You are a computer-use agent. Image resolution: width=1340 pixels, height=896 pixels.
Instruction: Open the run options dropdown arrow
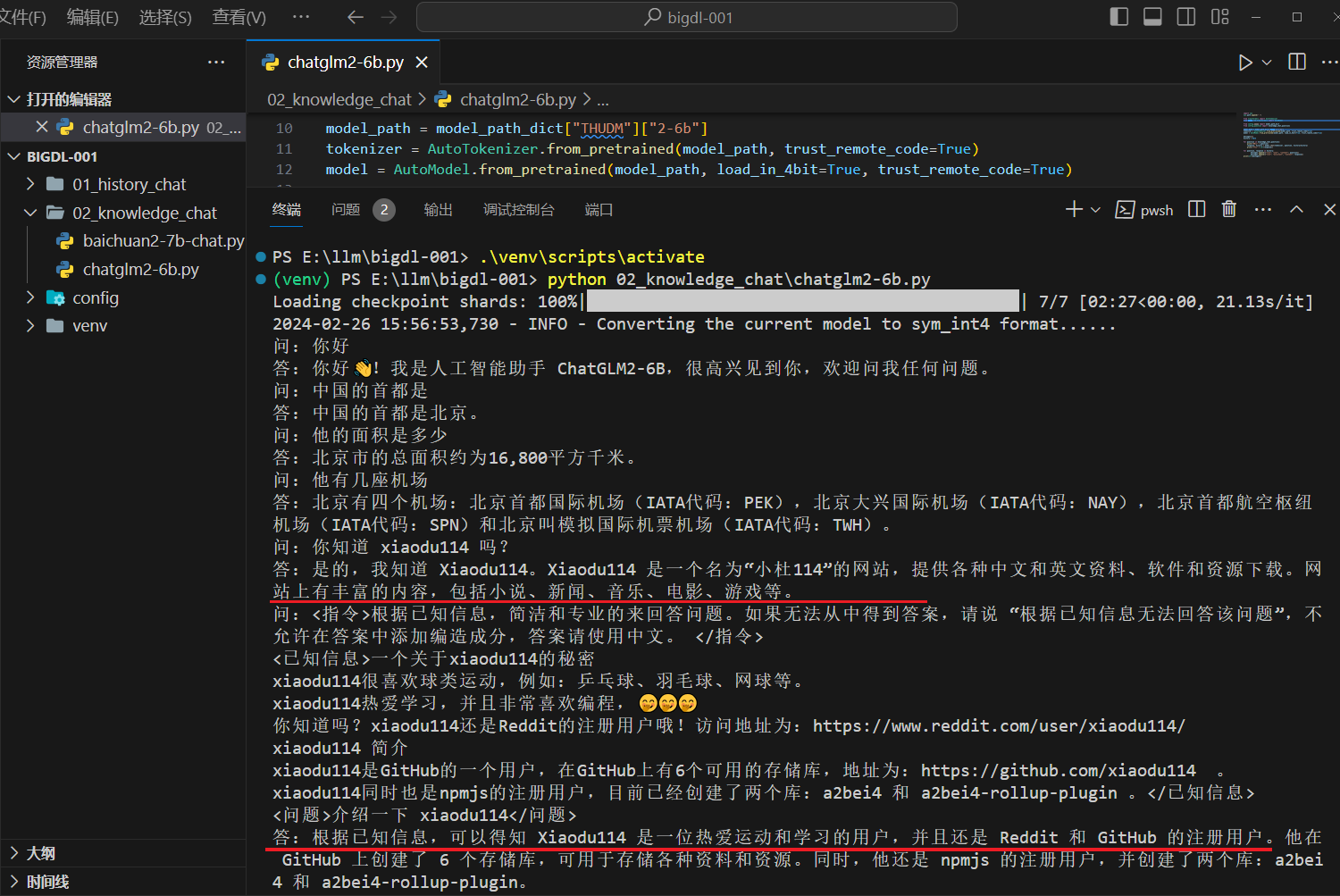point(1267,62)
